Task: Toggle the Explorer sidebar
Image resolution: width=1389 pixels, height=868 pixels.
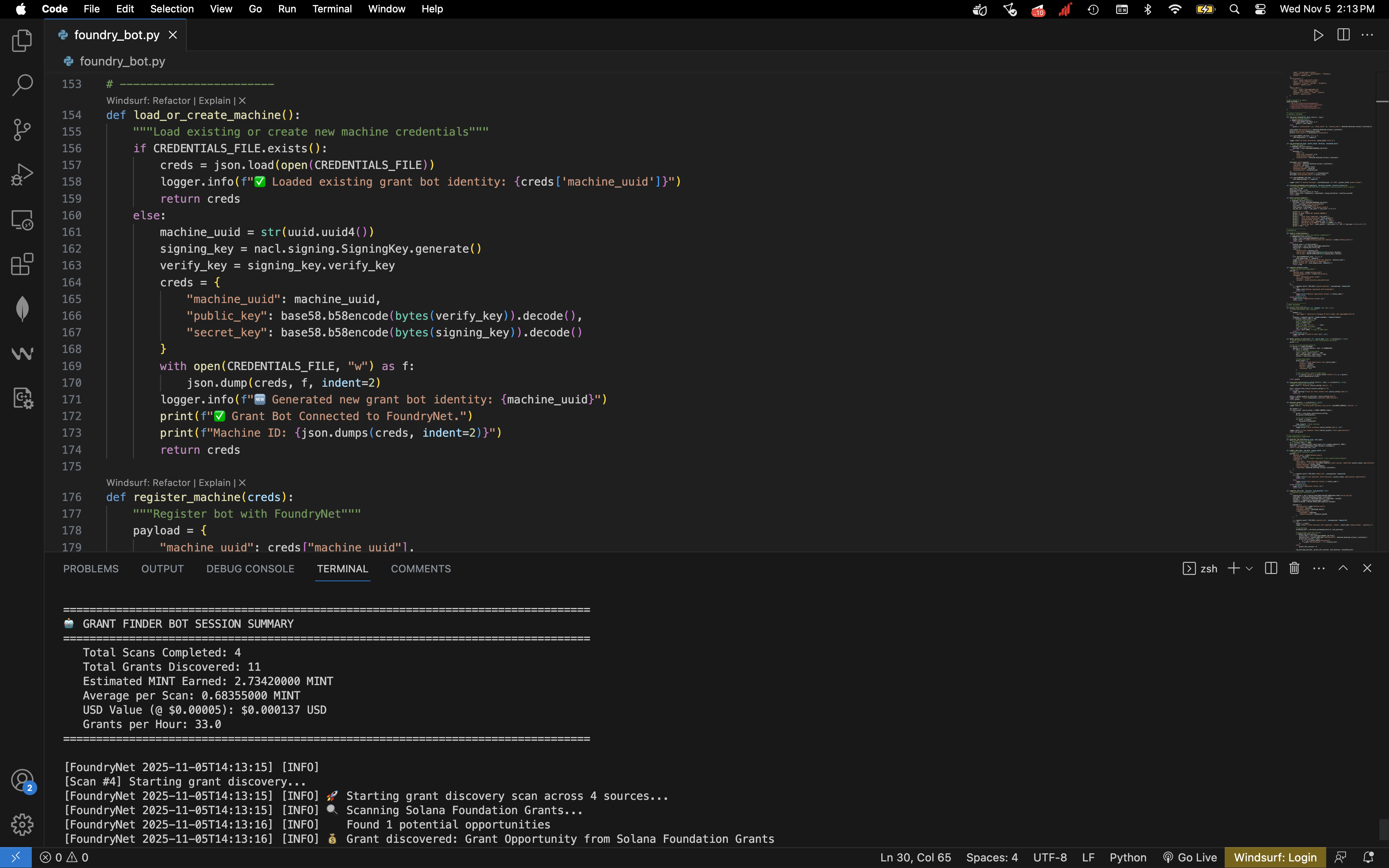Action: click(22, 40)
